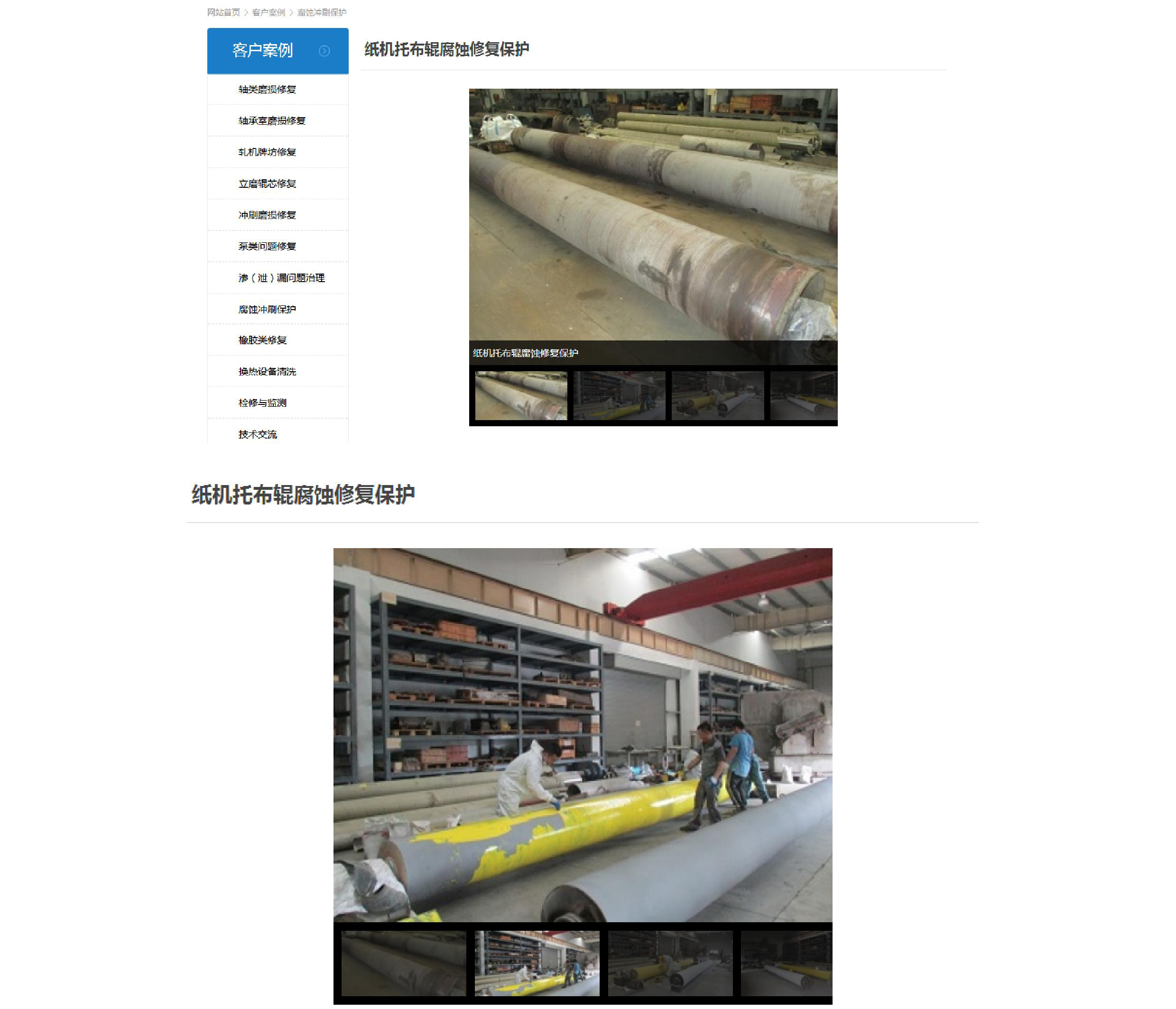This screenshot has width=1176, height=1009.
Task: Open 技术交流 sidebar item
Action: [x=258, y=434]
